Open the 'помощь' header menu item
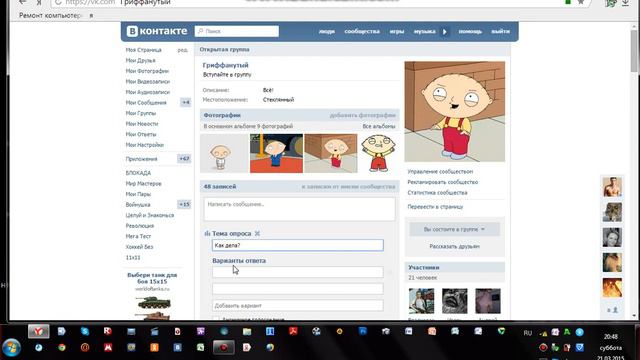Screen dimensions: 640x360 [x=470, y=31]
